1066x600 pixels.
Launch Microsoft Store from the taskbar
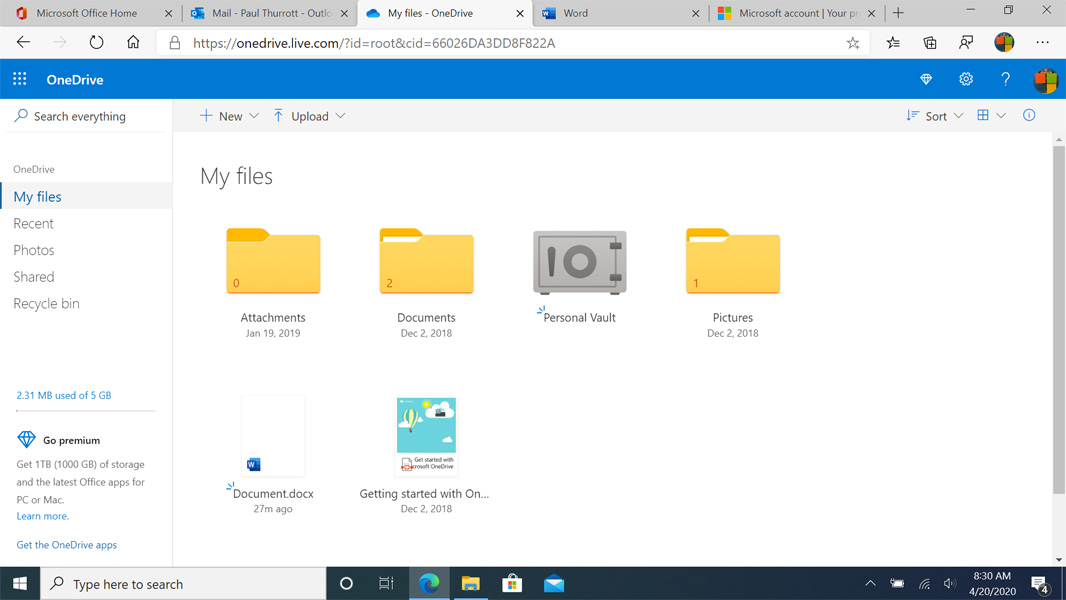tap(512, 584)
